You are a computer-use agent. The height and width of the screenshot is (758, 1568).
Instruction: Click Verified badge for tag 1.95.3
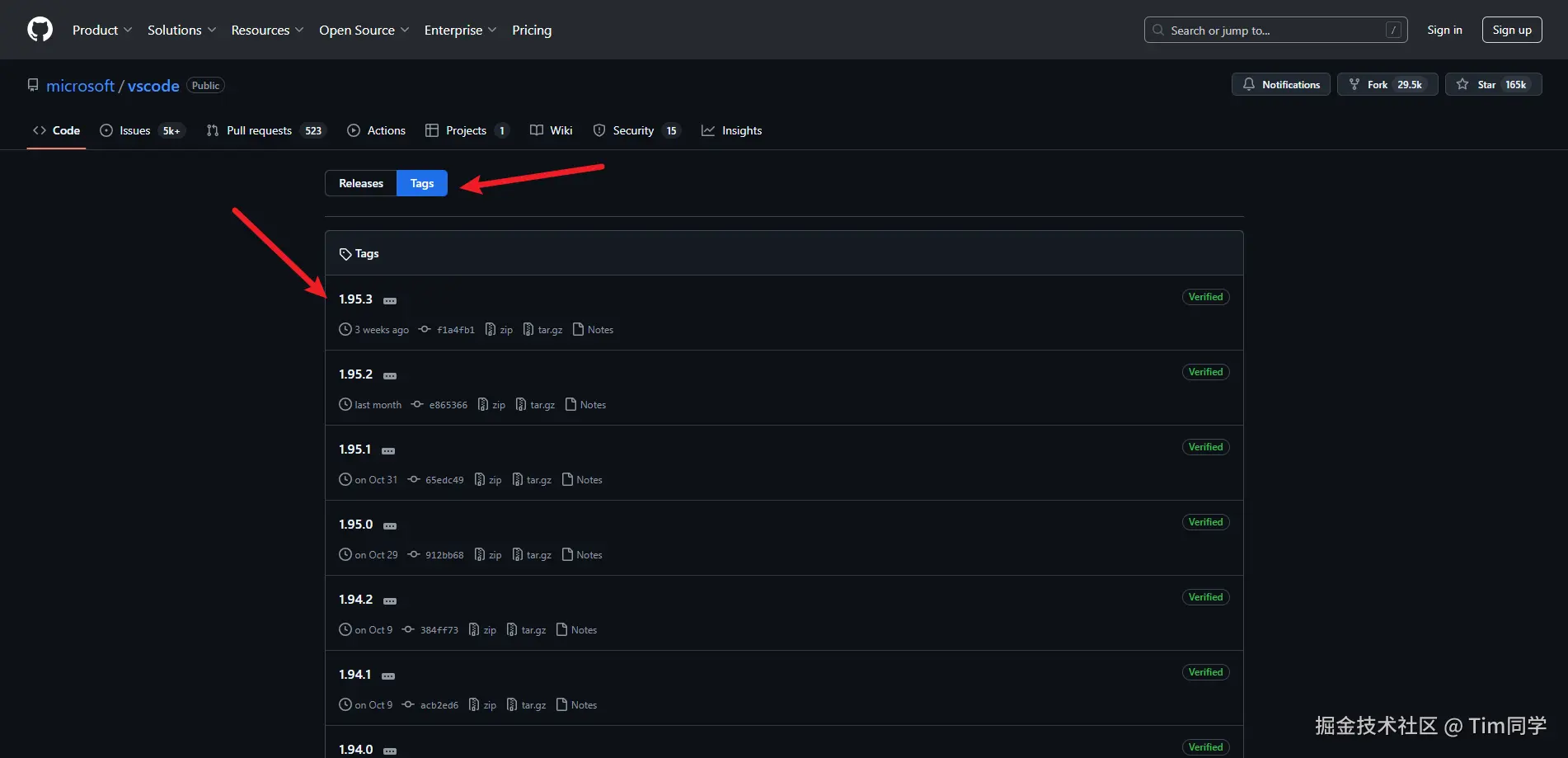click(1205, 297)
